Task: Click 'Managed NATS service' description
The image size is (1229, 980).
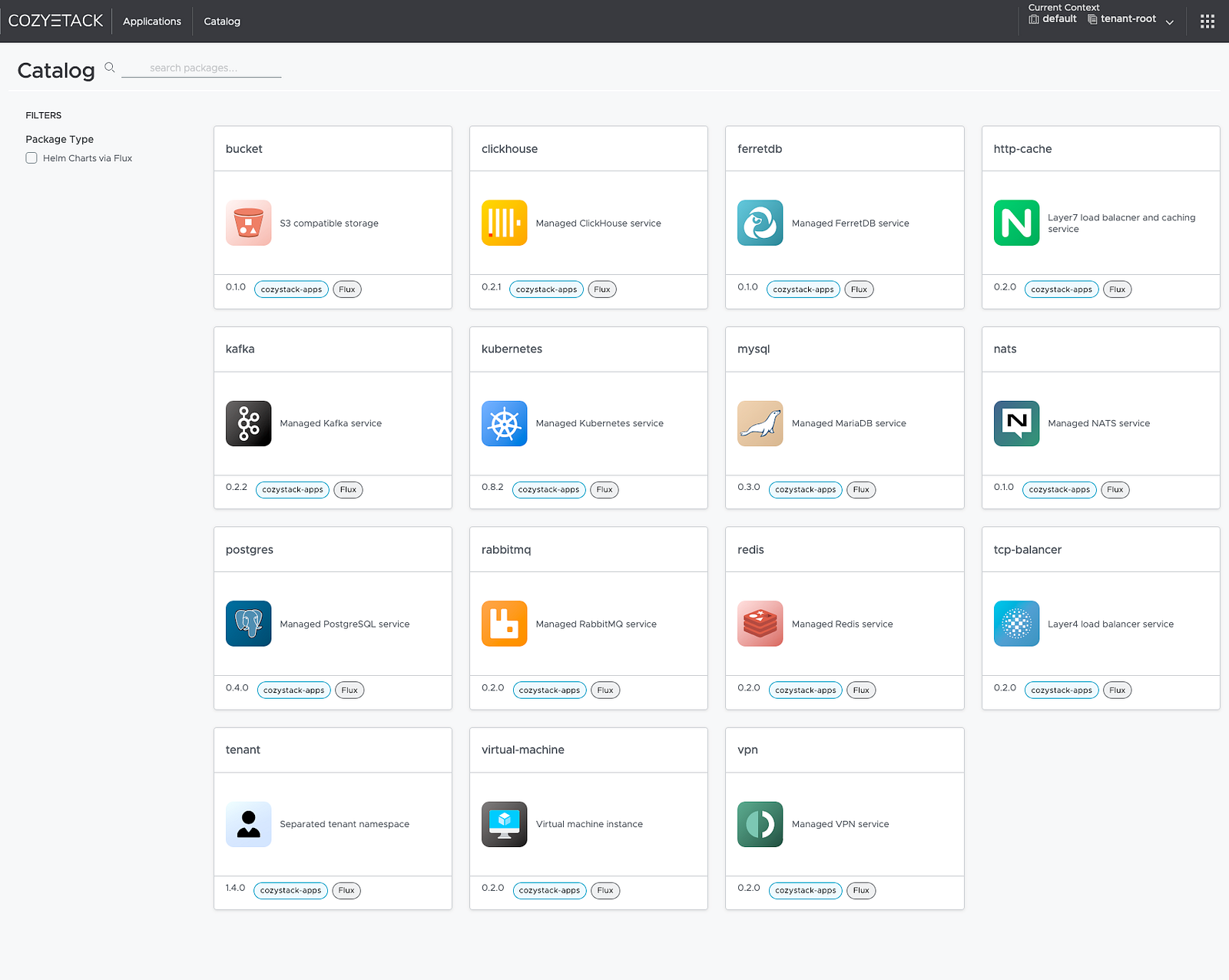Action: pos(1098,423)
